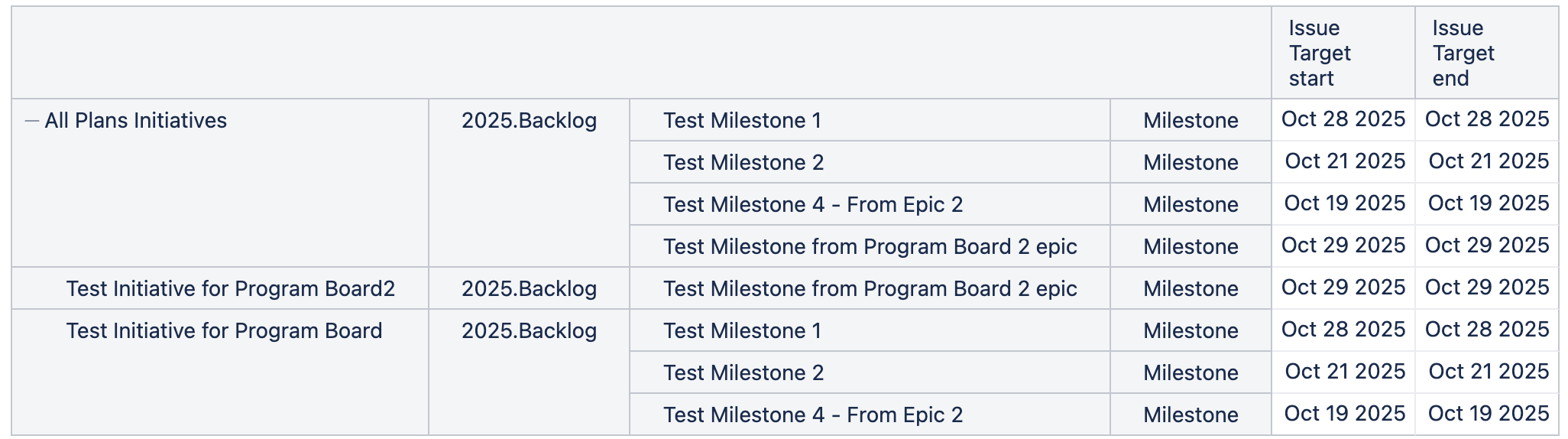Click the Issue Target end column header
Screen dimensions: 1568x439
pos(1463,54)
